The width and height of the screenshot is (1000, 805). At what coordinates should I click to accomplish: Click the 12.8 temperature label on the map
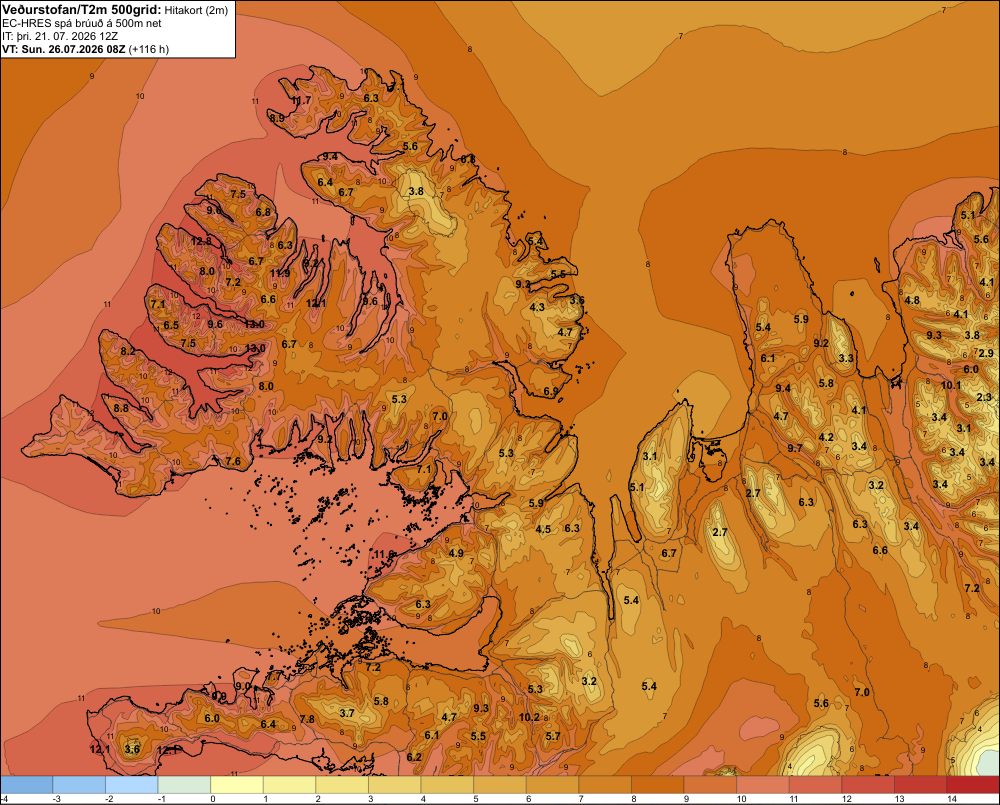coord(202,241)
